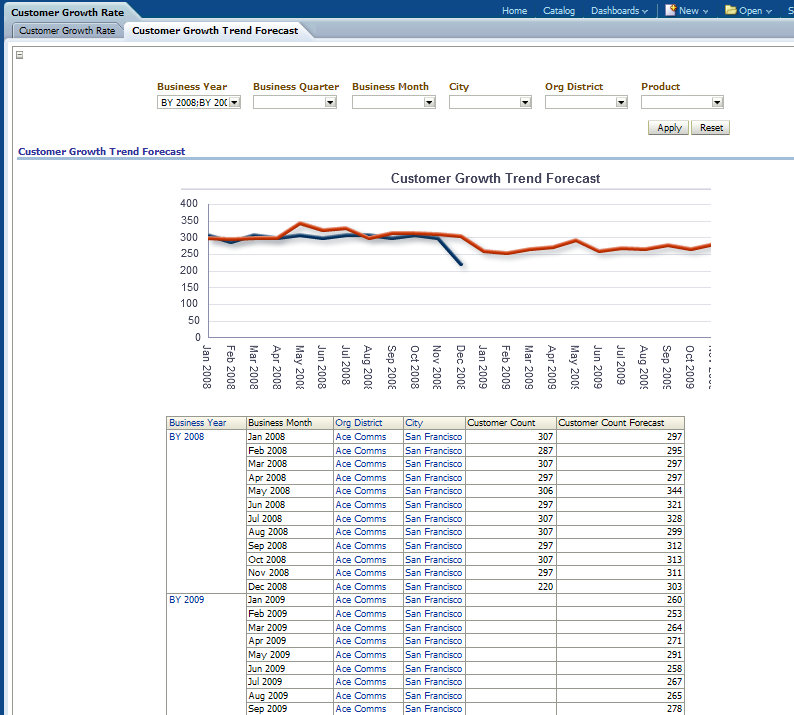Screen dimensions: 794x715
Task: Open the Dashboards menu
Action: click(619, 11)
